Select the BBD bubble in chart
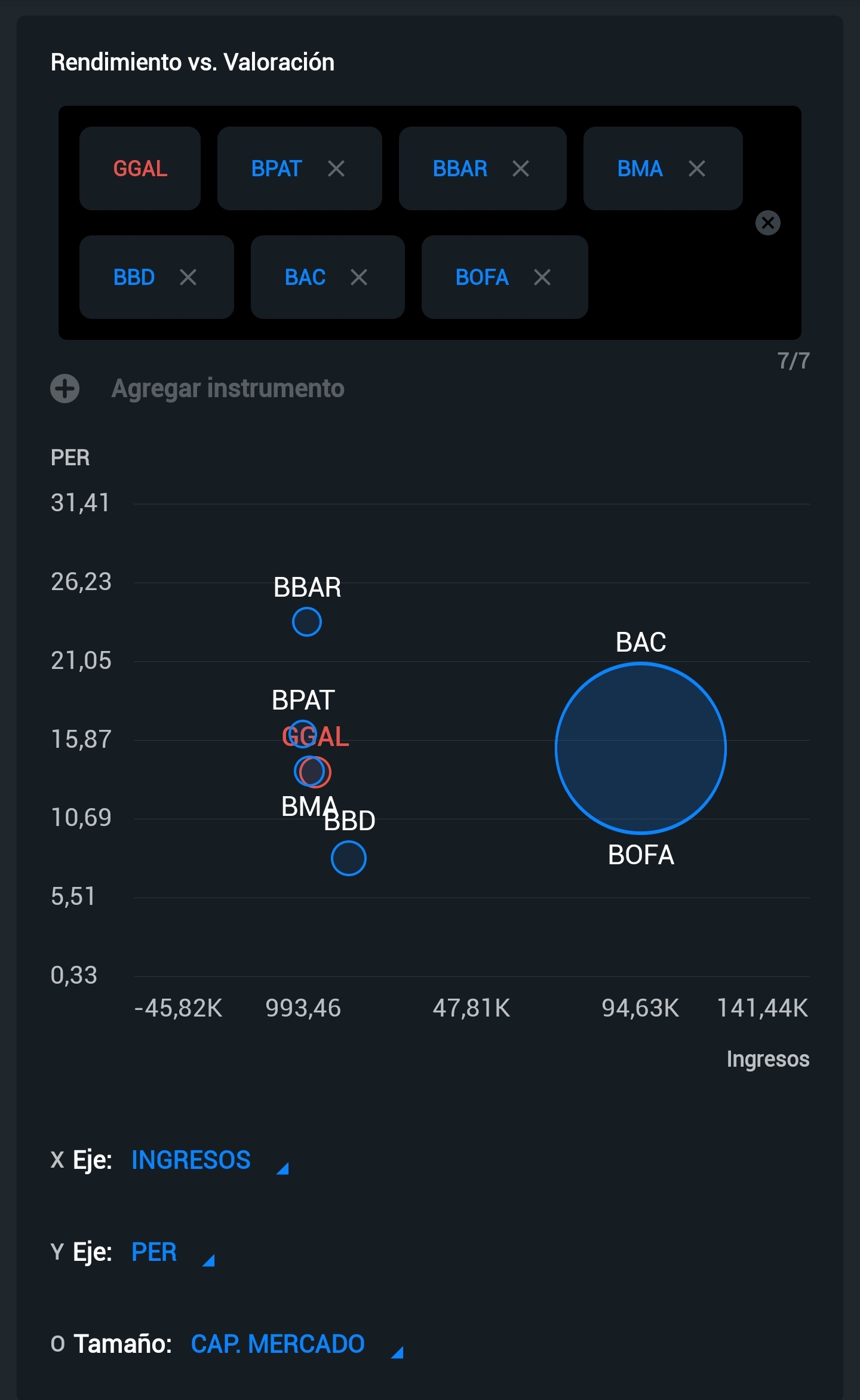Screen dimensions: 860x1400 coord(349,858)
